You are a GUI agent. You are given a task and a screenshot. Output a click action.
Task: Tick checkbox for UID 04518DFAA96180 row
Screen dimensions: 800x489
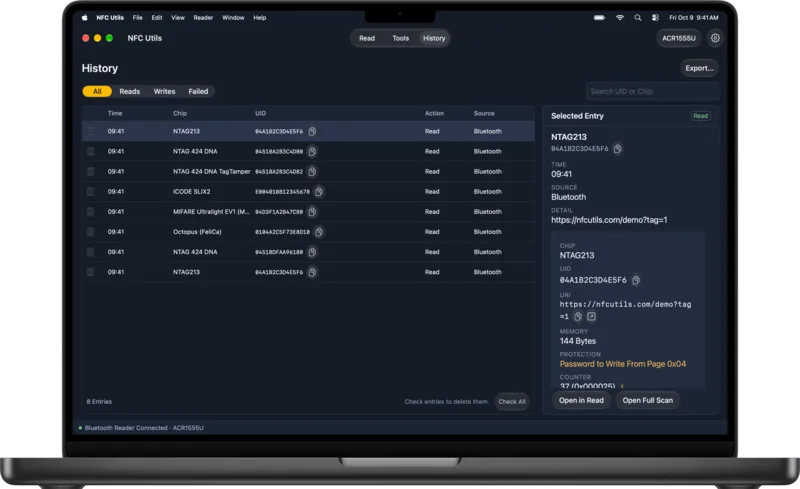tap(90, 252)
